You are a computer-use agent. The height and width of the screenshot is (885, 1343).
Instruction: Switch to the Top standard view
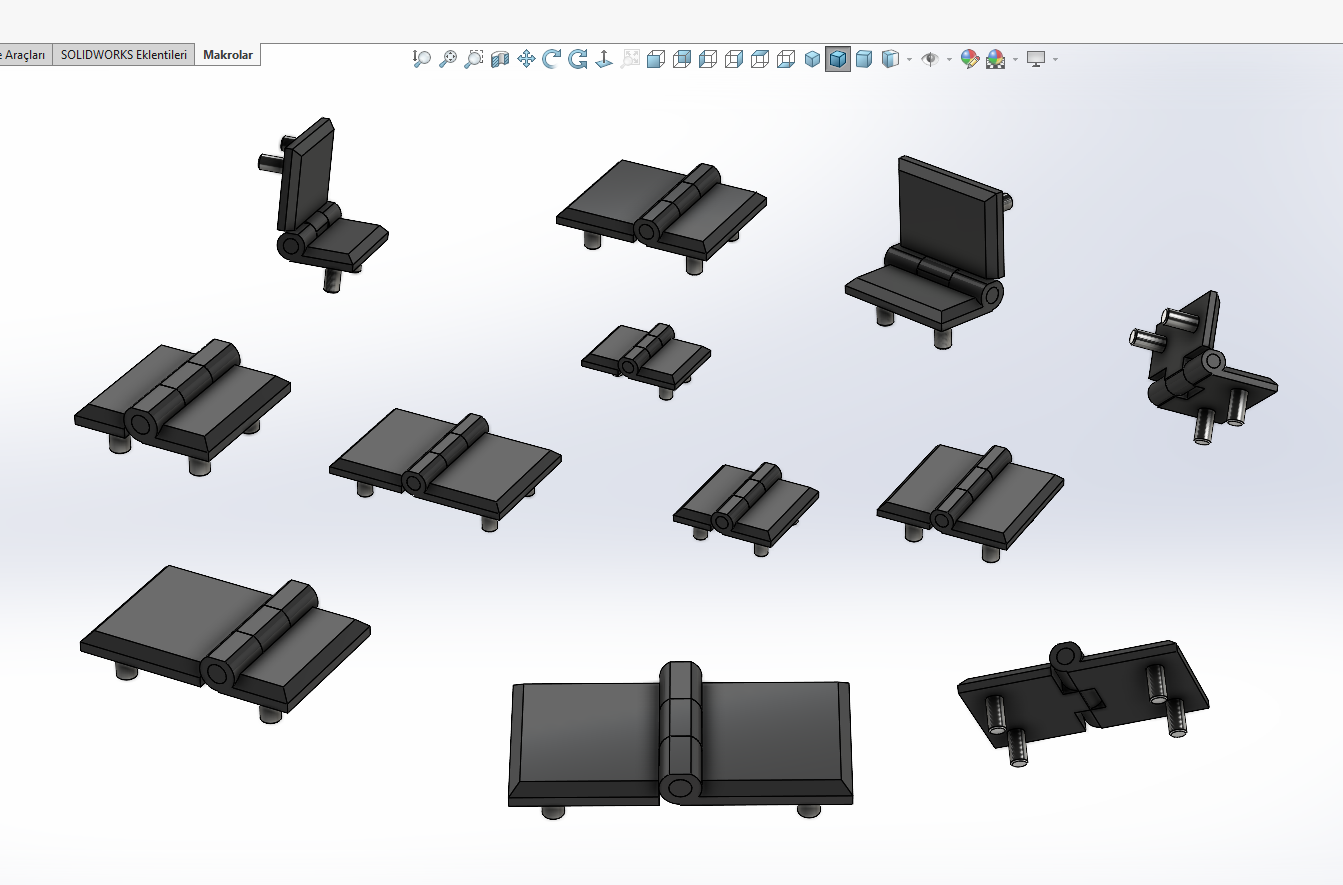(760, 59)
